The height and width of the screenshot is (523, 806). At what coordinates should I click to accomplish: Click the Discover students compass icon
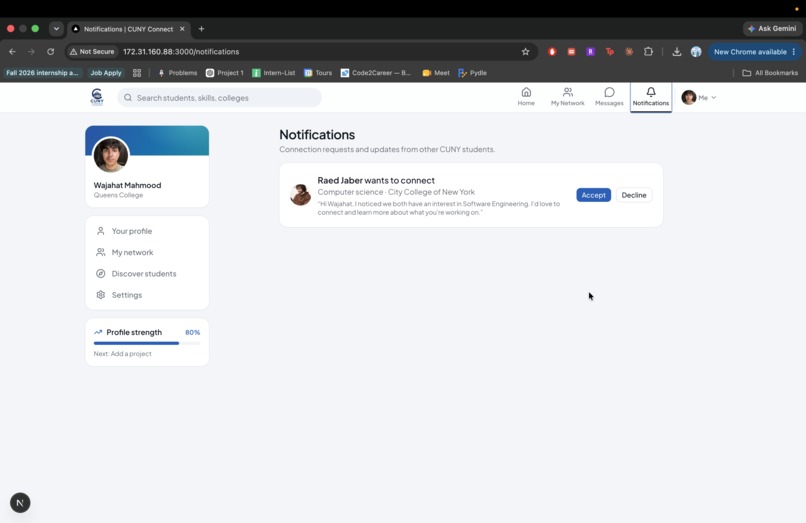pyautogui.click(x=101, y=274)
